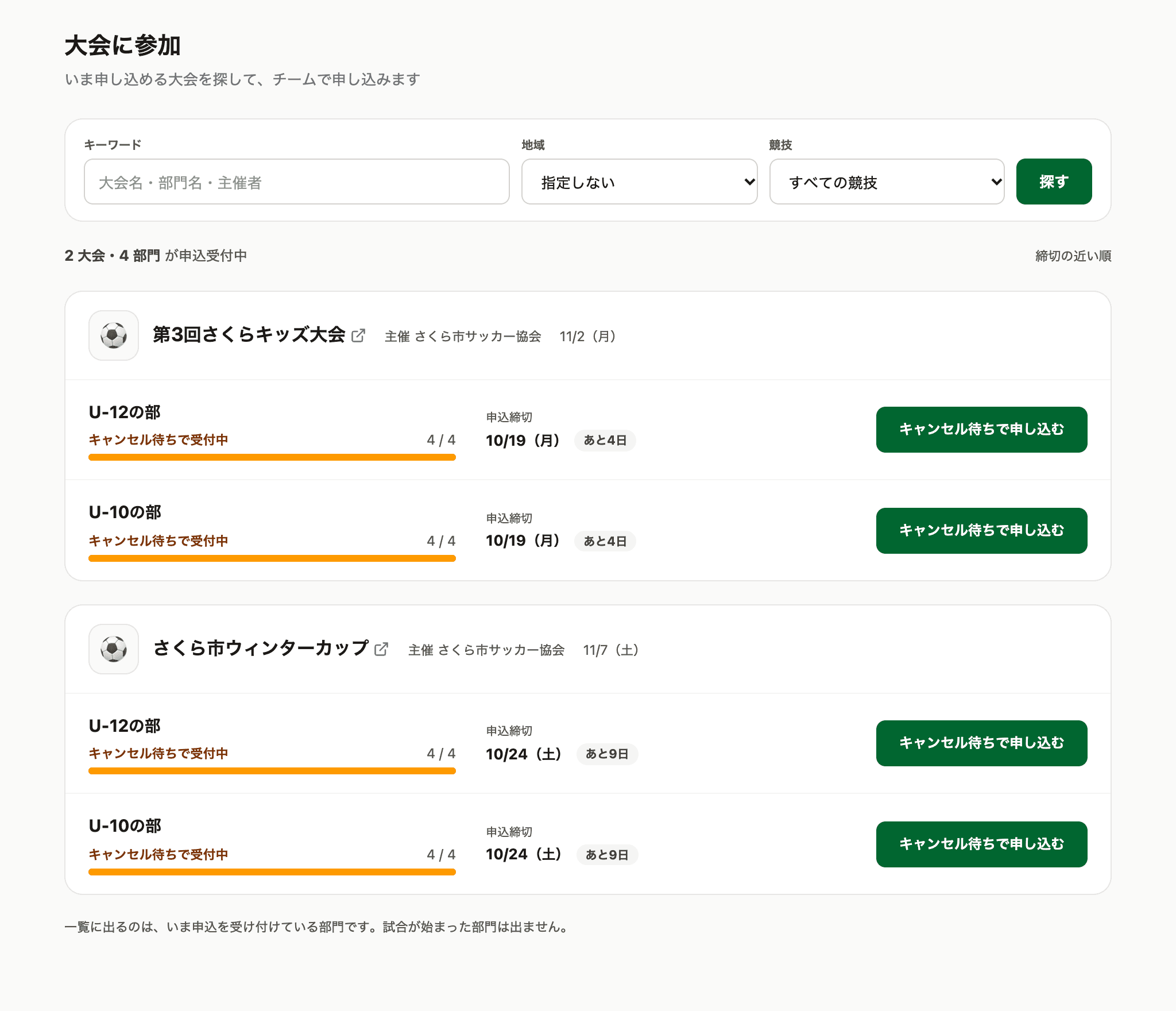Click the 大会に参加 page heading
This screenshot has width=1176, height=1011.
123,45
